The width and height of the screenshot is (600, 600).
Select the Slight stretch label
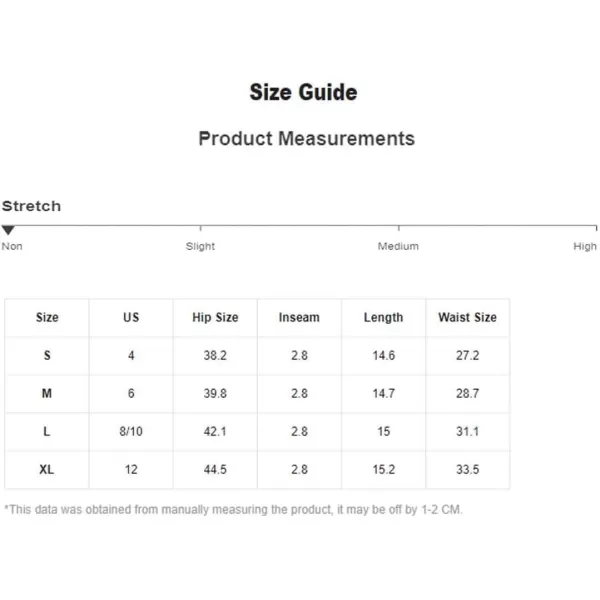[200, 246]
